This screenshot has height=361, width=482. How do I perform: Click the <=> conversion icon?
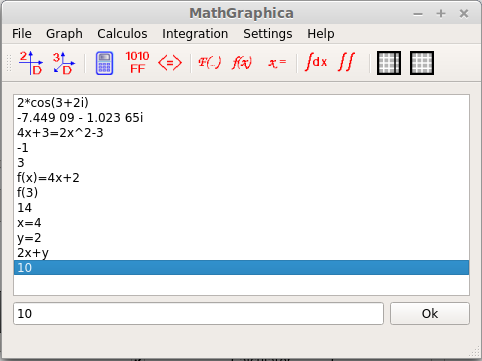170,63
